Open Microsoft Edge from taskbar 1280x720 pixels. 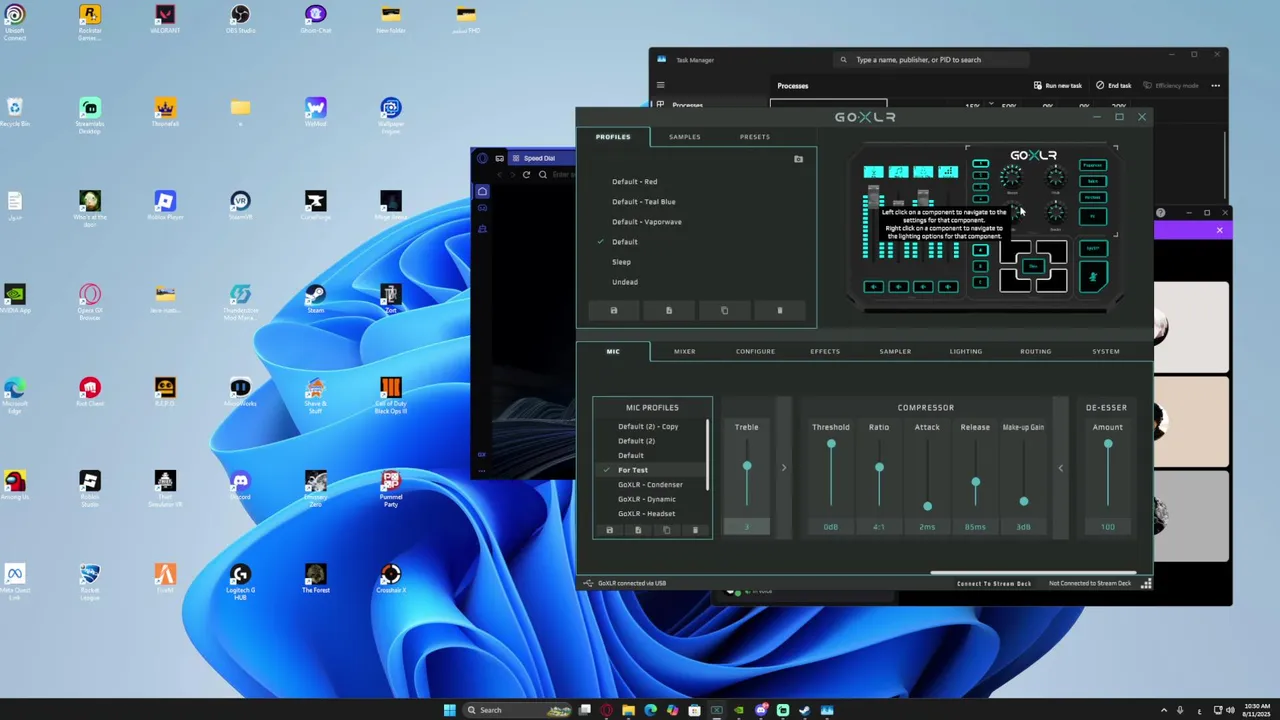click(650, 710)
